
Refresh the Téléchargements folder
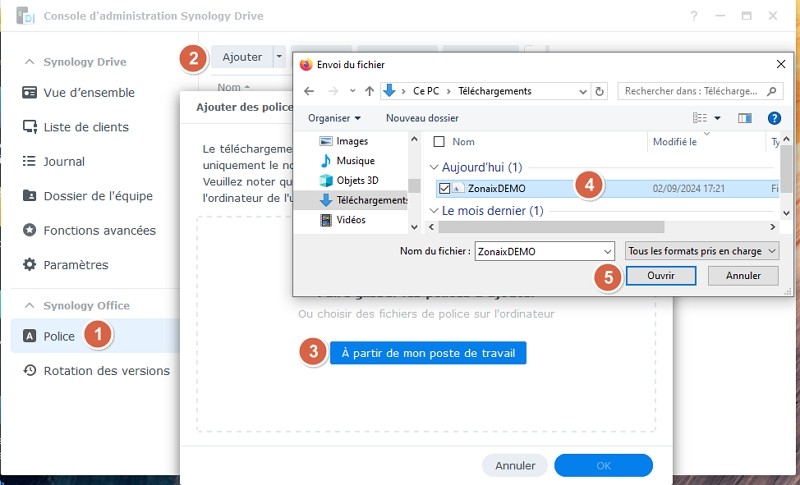599,91
